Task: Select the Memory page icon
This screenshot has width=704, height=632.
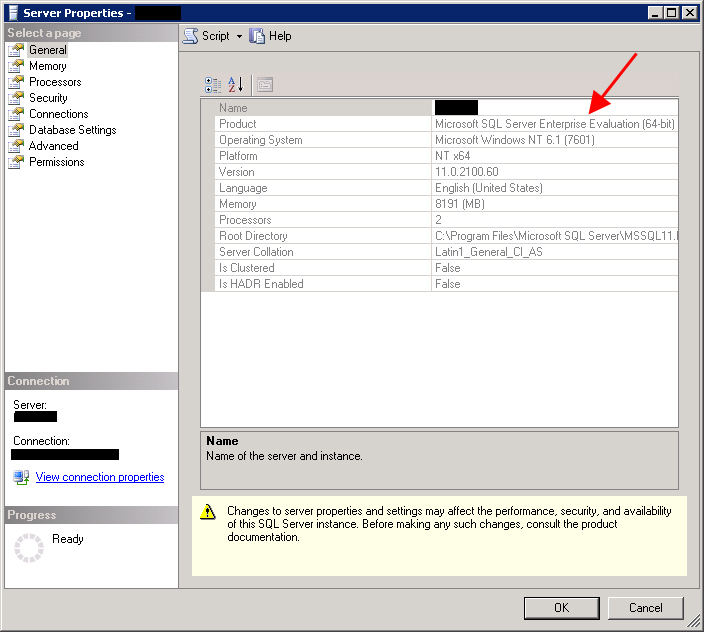Action: tap(16, 66)
